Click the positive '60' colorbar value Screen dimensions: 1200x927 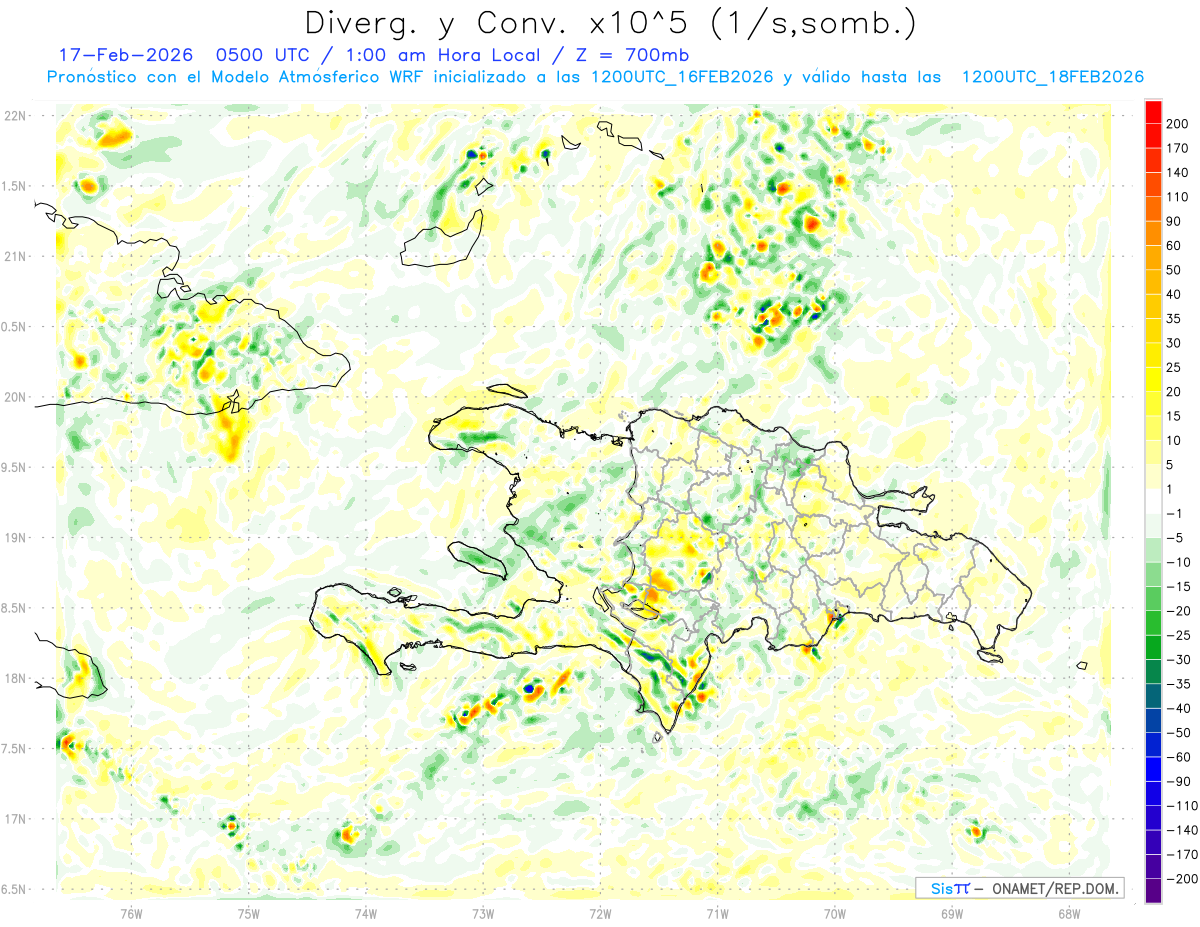pyautogui.click(x=1173, y=245)
